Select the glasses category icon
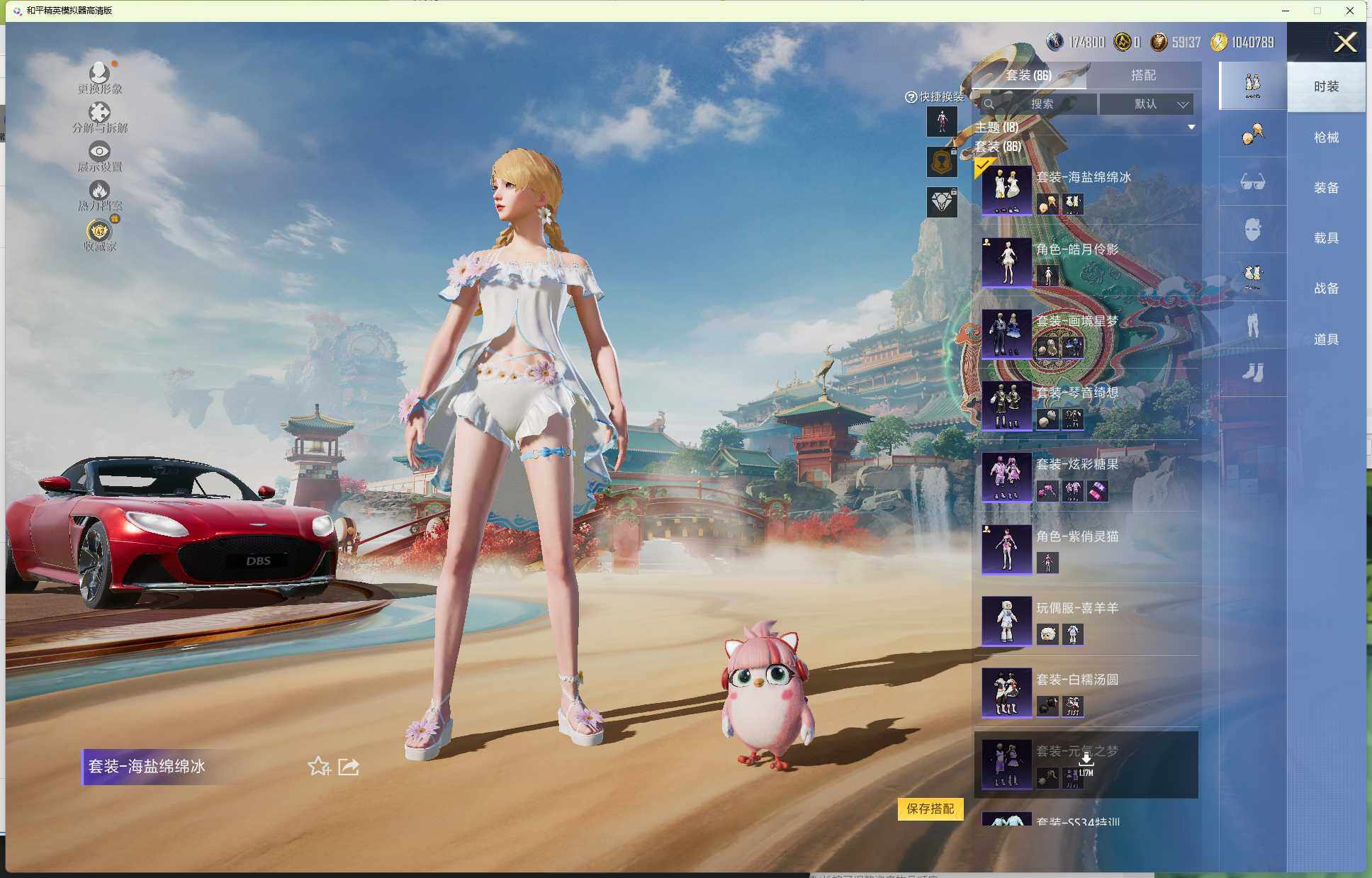This screenshot has height=878, width=1372. coord(1252,182)
